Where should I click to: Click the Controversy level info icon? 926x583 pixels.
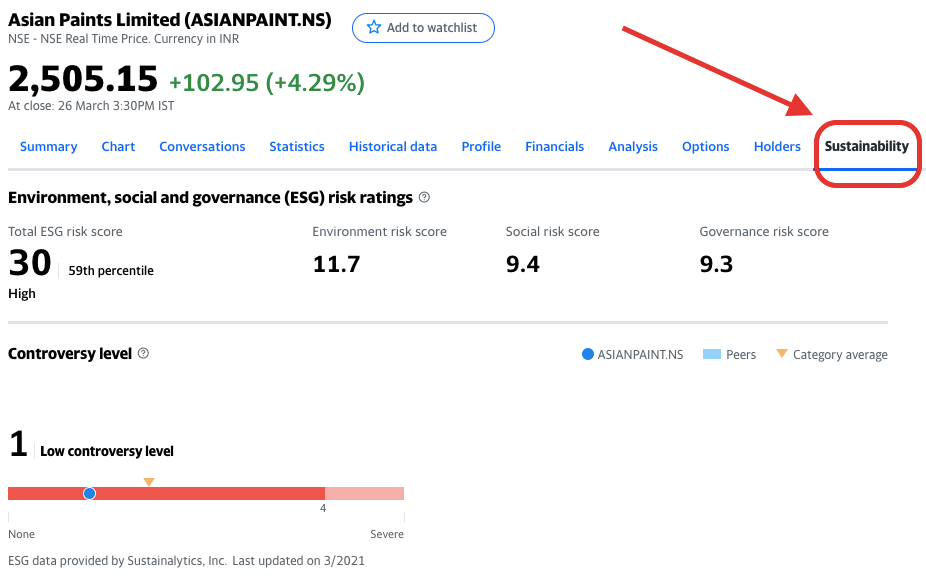(143, 354)
